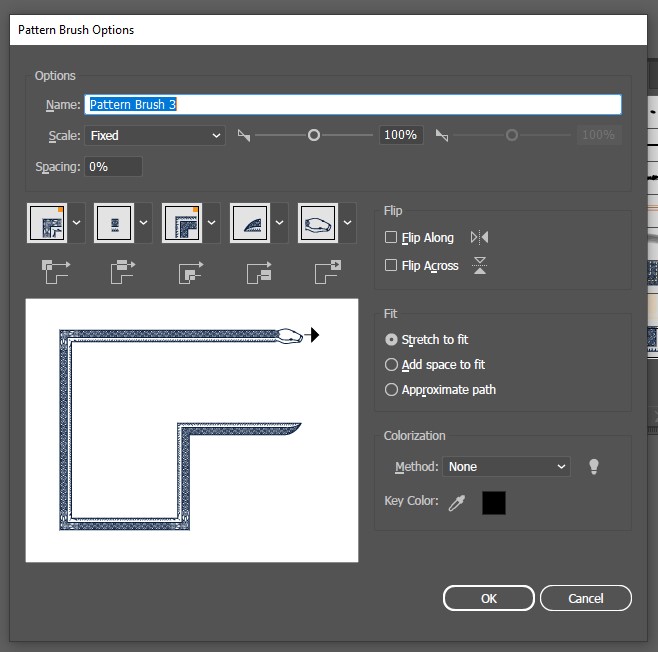Viewport: 658px width, 652px height.
Task: Click the end tile position diagram icon
Action: click(327, 271)
